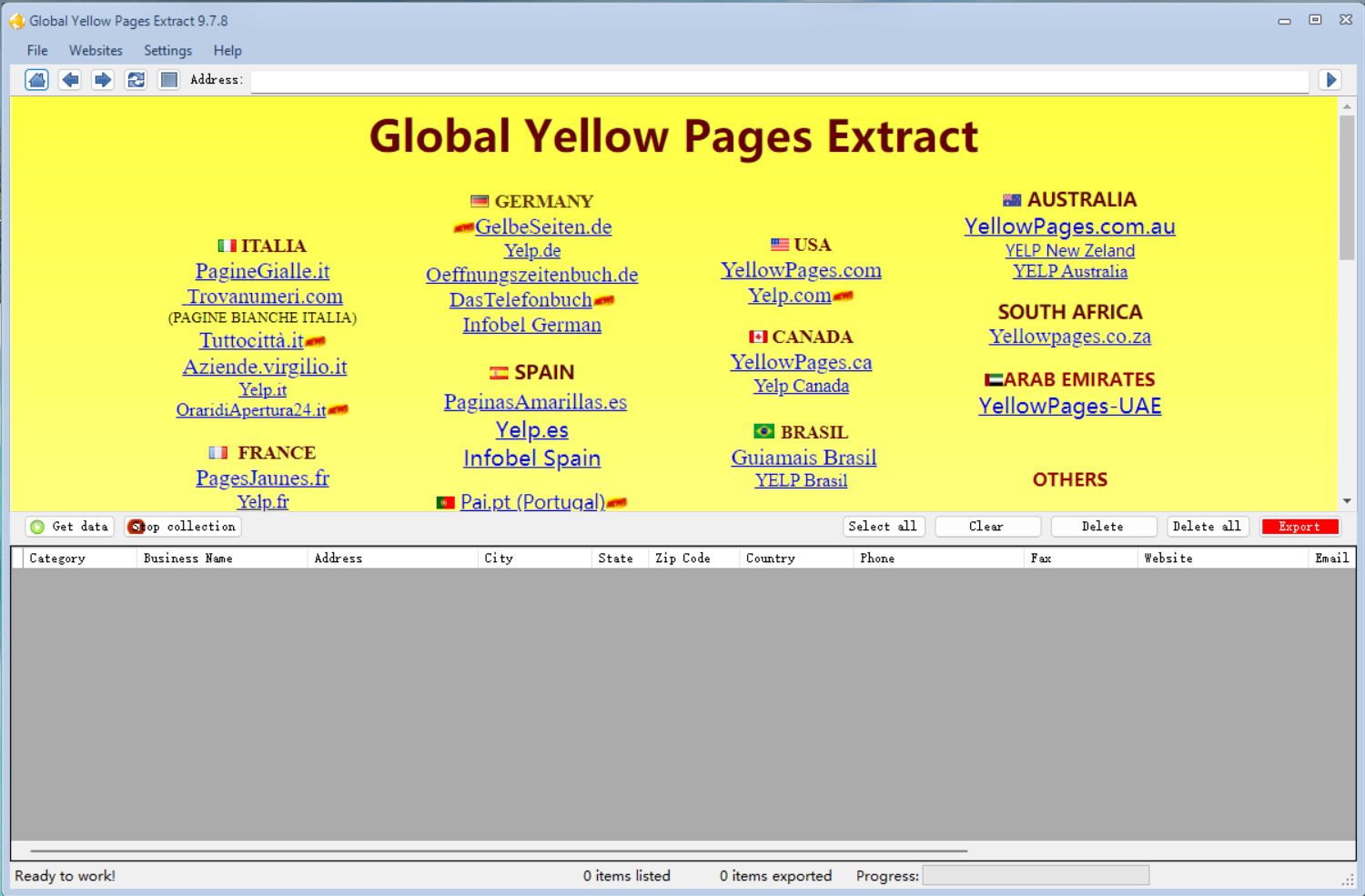This screenshot has height=896, width=1365.
Task: Click the Delete all button
Action: click(x=1207, y=527)
